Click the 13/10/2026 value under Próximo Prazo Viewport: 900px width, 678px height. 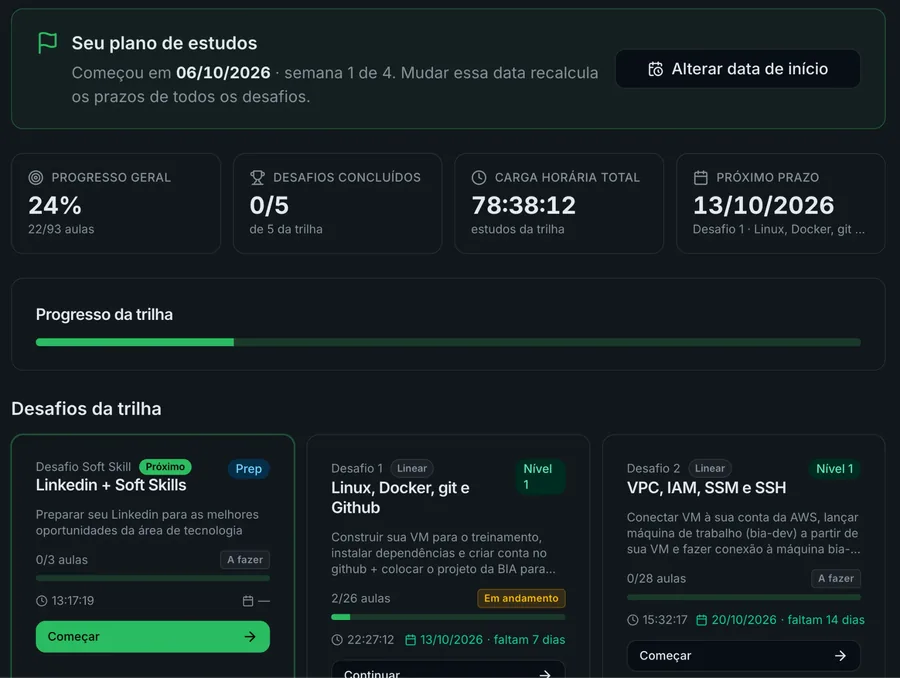tap(764, 205)
